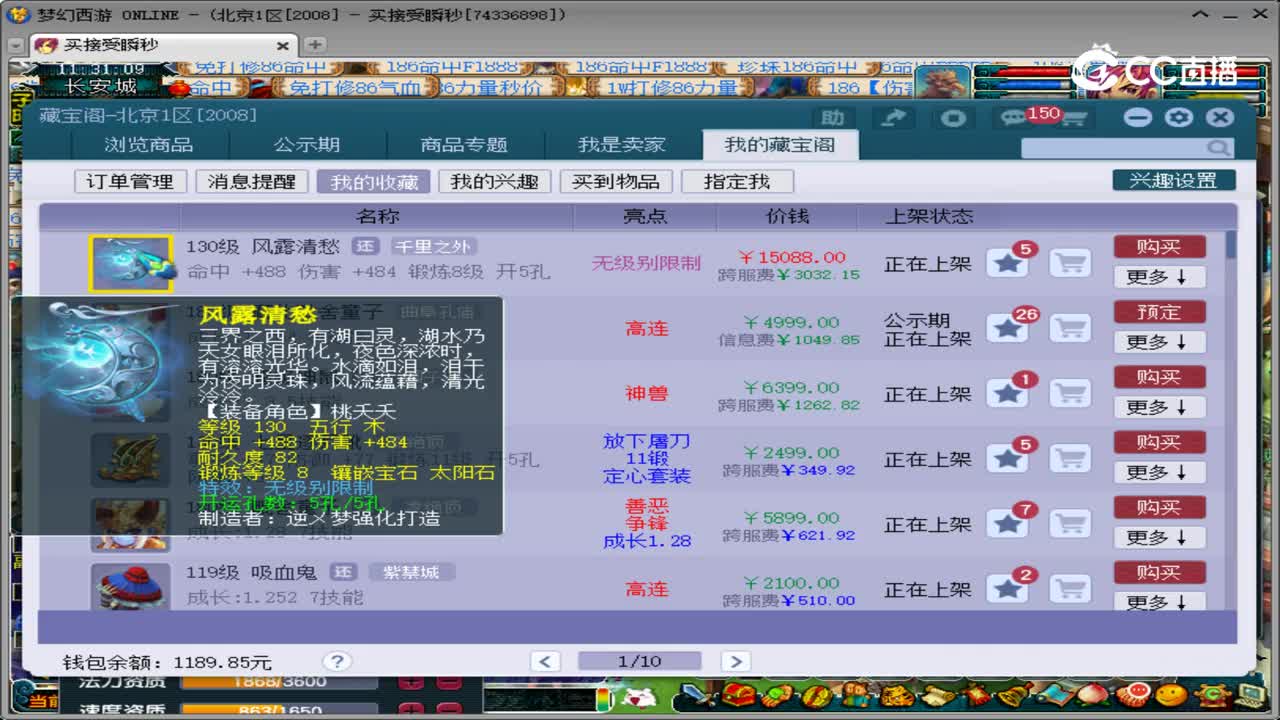
Task: Open 消息提醒 sub-tab
Action: (252, 181)
